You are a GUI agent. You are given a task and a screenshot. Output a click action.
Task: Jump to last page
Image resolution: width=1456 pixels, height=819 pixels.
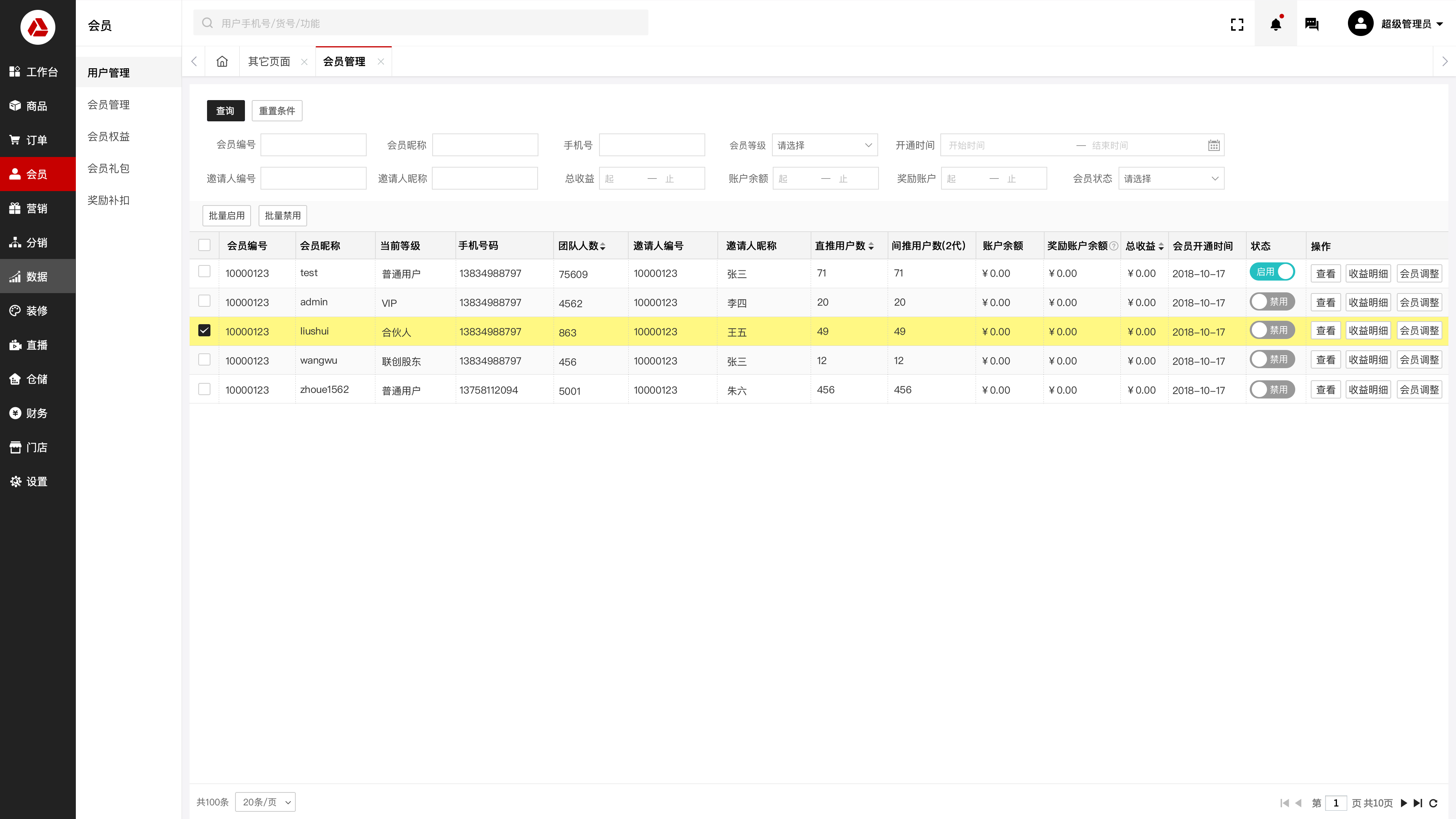[x=1418, y=803]
